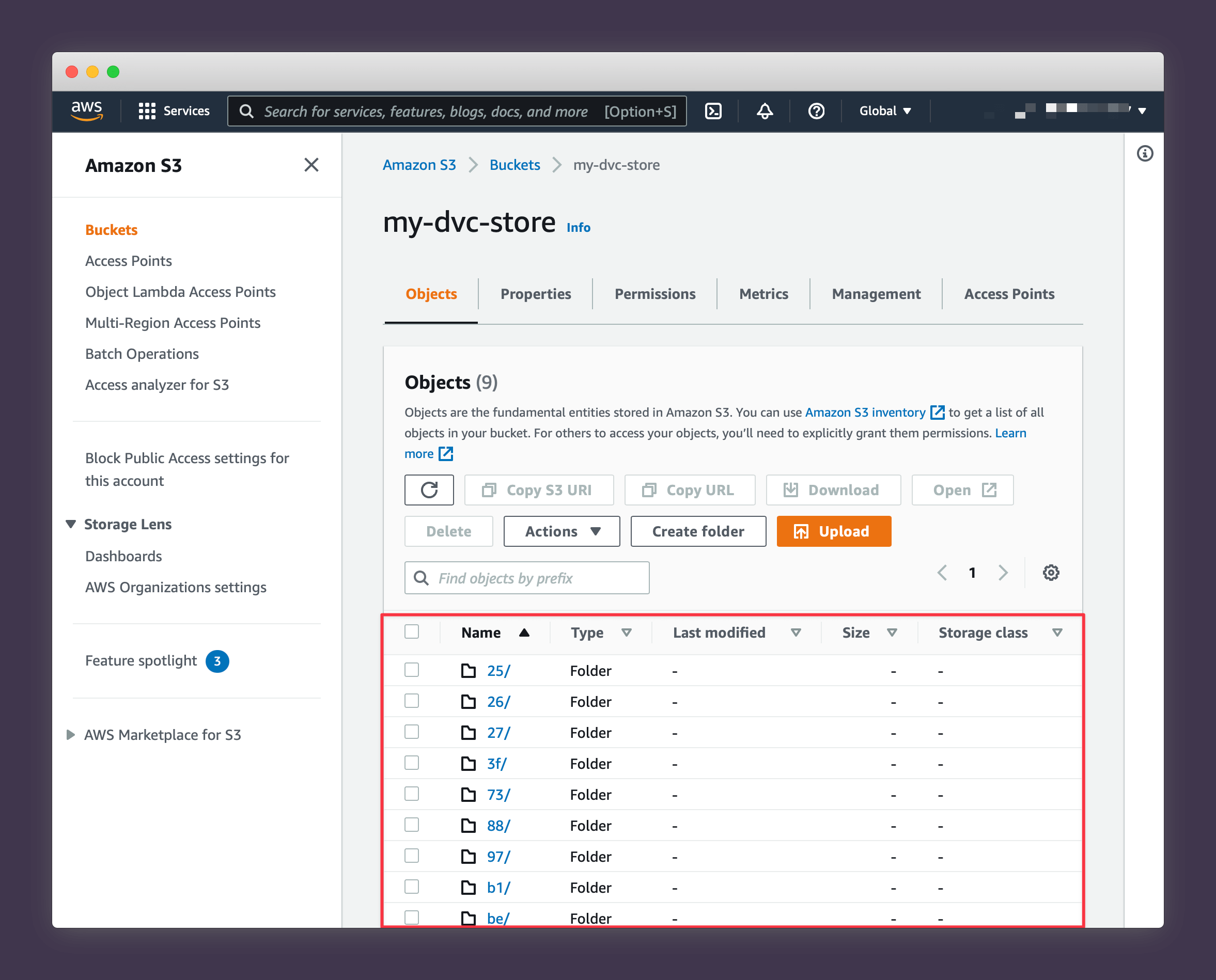
Task: Open the Access Points tab
Action: click(x=1009, y=294)
